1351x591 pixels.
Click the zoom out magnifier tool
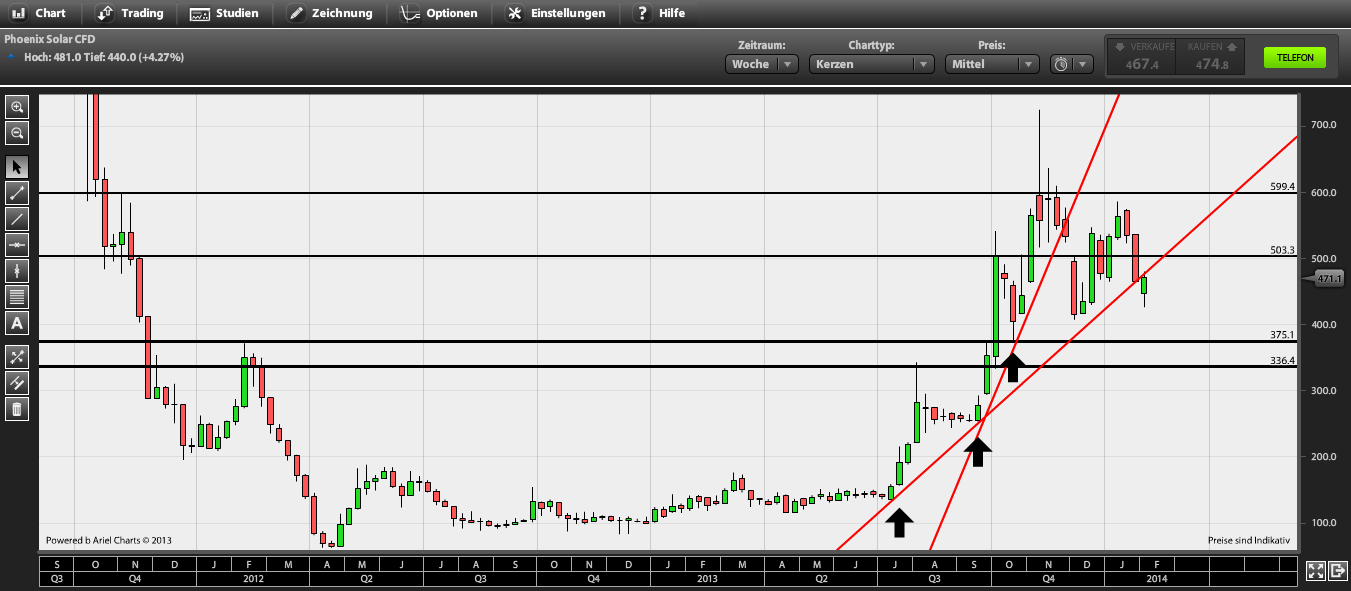pos(17,133)
